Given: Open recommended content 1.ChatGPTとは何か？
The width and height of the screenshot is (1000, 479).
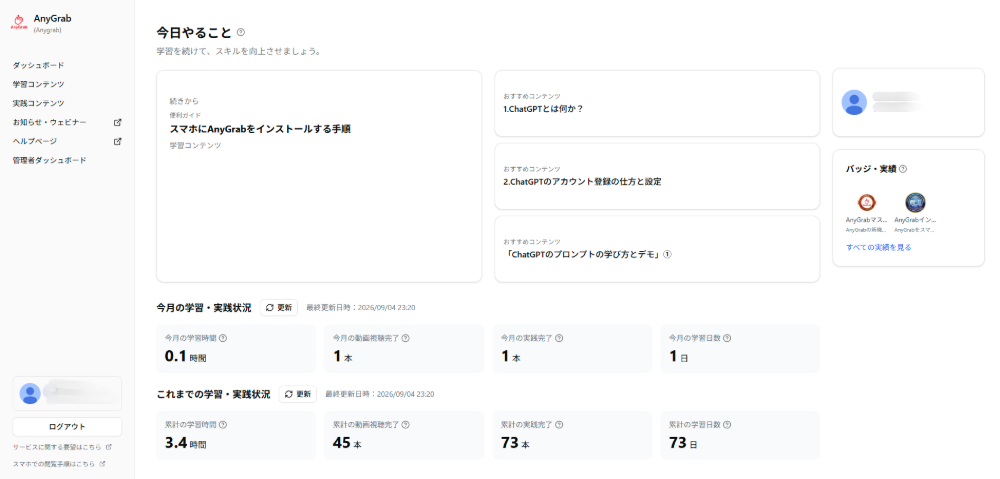Looking at the screenshot, I should [657, 103].
